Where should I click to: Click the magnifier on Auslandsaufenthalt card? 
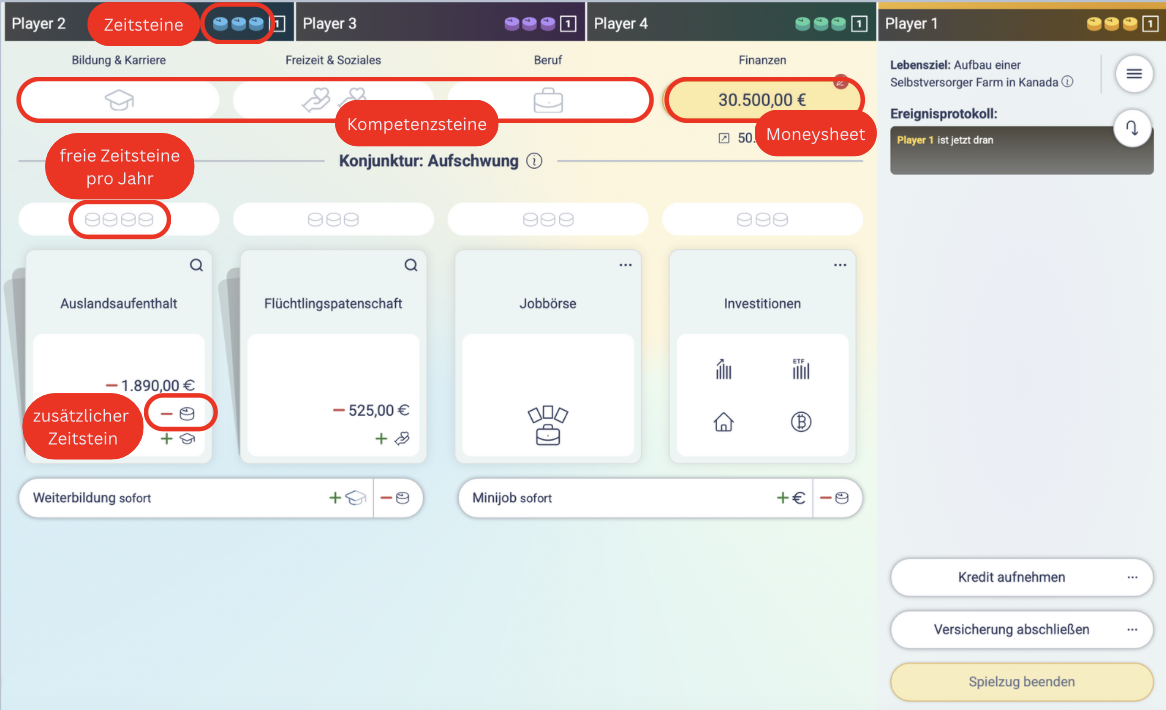tap(197, 265)
